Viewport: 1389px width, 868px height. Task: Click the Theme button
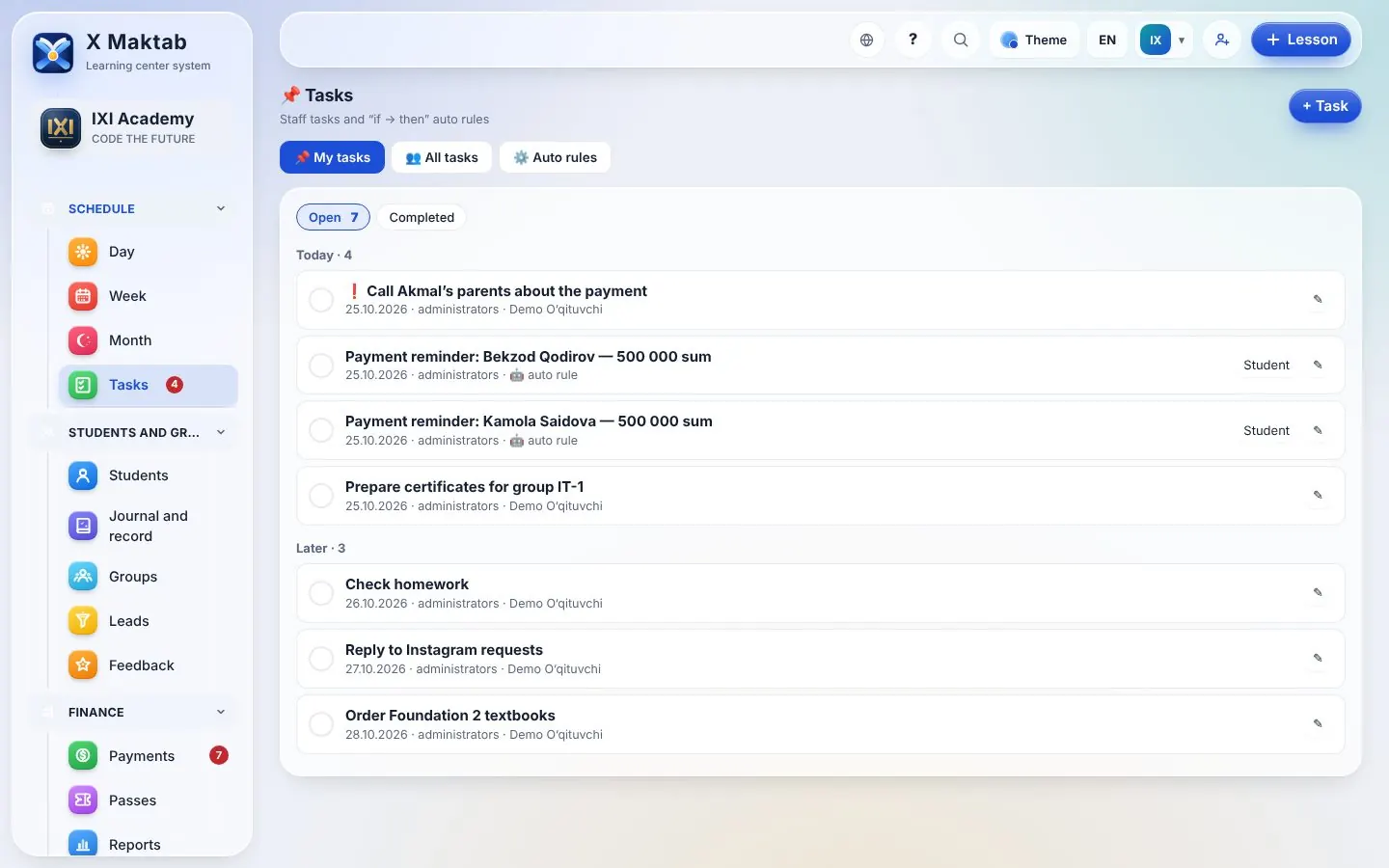tap(1034, 41)
